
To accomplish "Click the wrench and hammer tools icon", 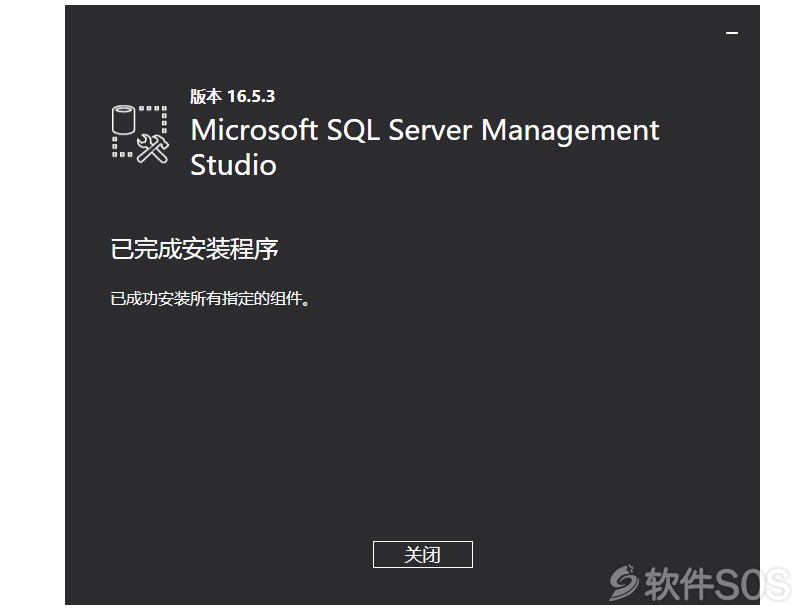I will click(x=153, y=149).
